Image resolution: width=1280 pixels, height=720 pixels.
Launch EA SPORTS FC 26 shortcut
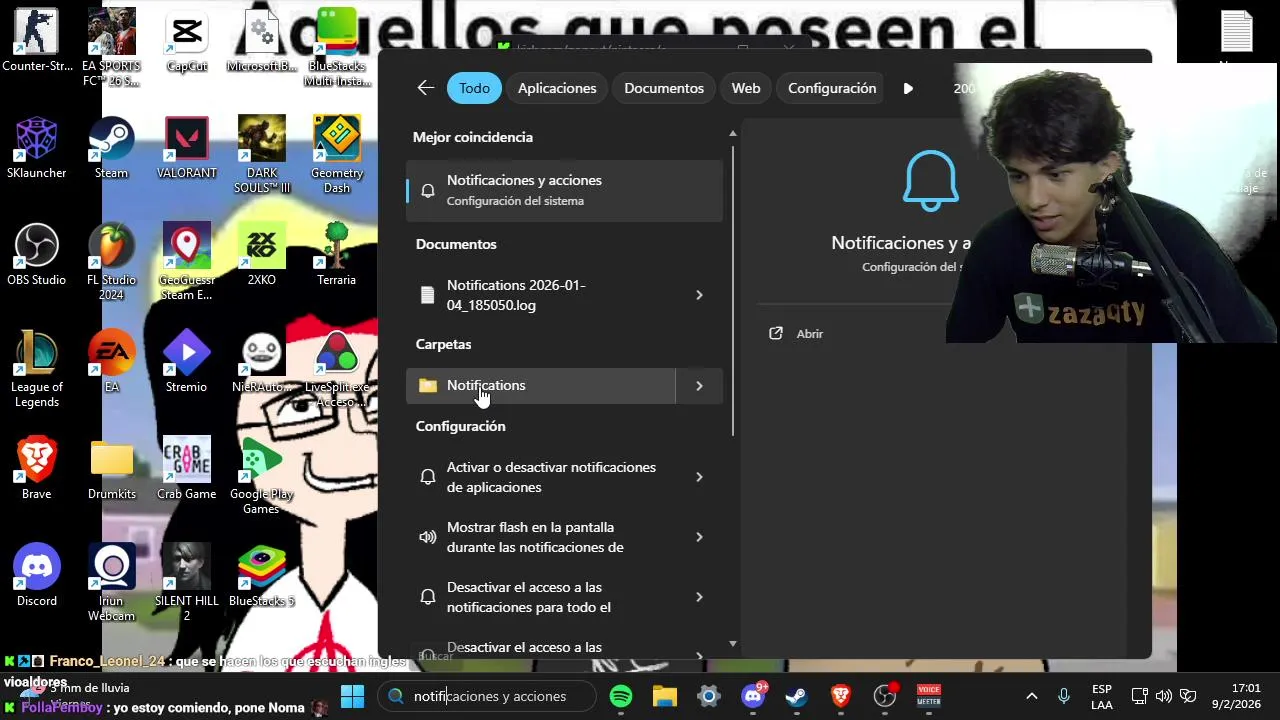pyautogui.click(x=111, y=47)
